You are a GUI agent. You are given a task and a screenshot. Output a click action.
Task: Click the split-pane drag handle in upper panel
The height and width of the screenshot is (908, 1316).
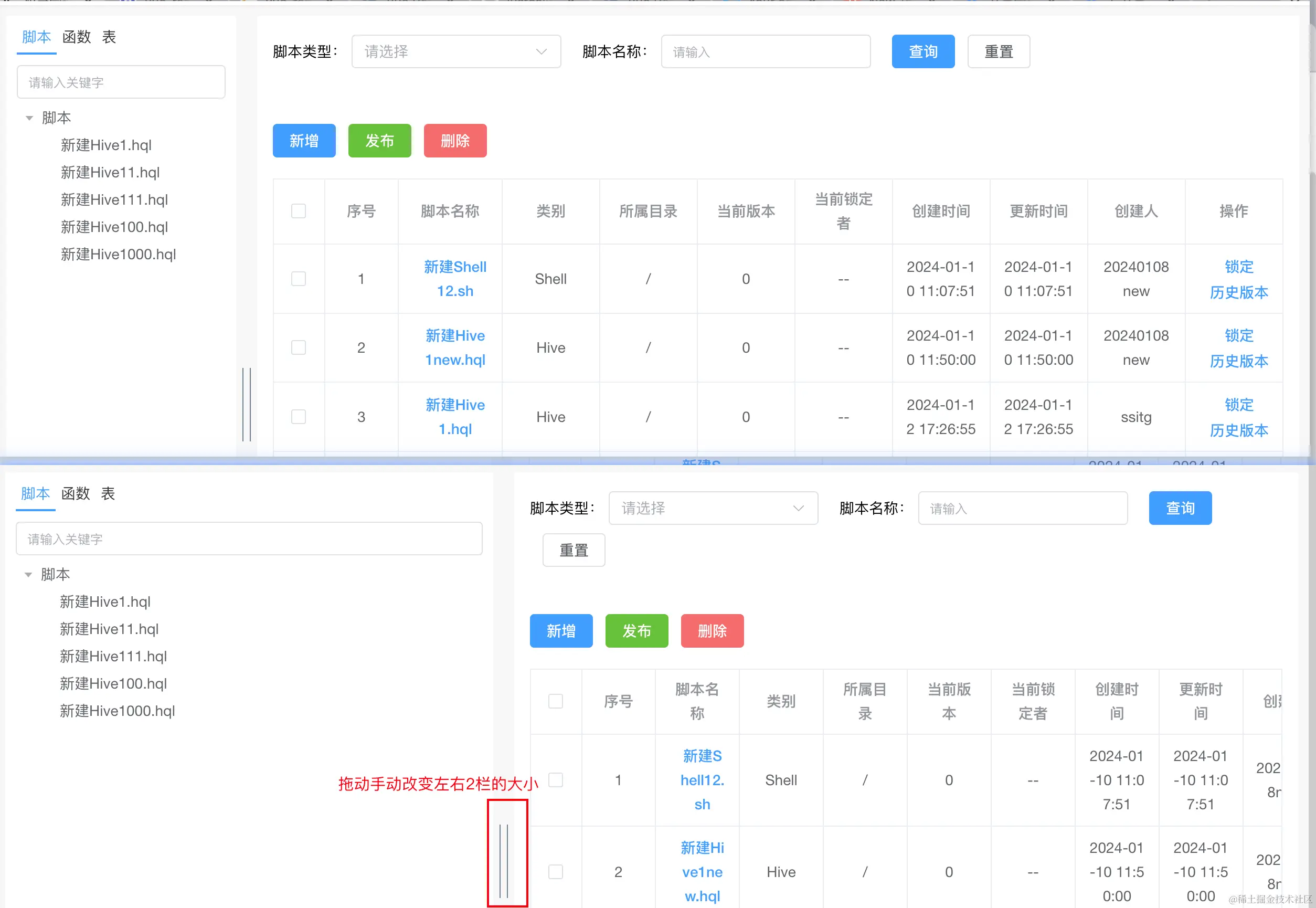[246, 404]
